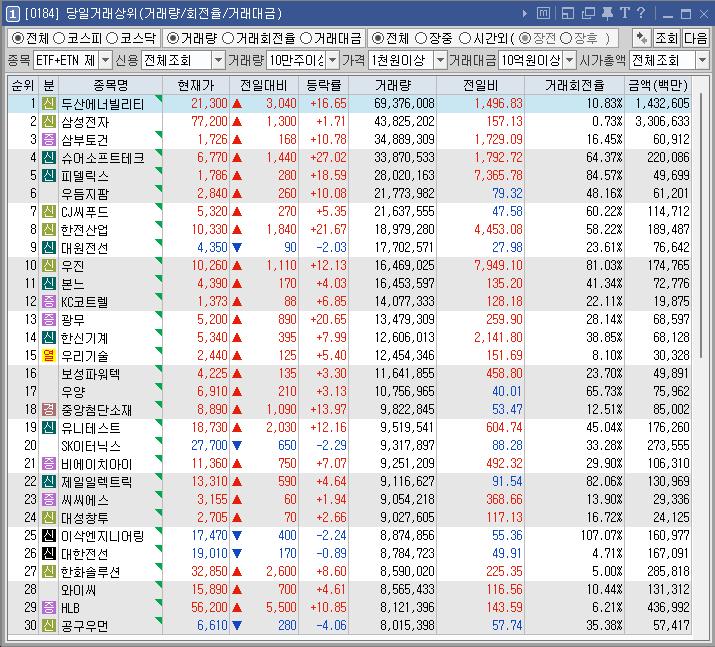
Task: Select the disabled 장후 radio button
Action: coord(565,38)
